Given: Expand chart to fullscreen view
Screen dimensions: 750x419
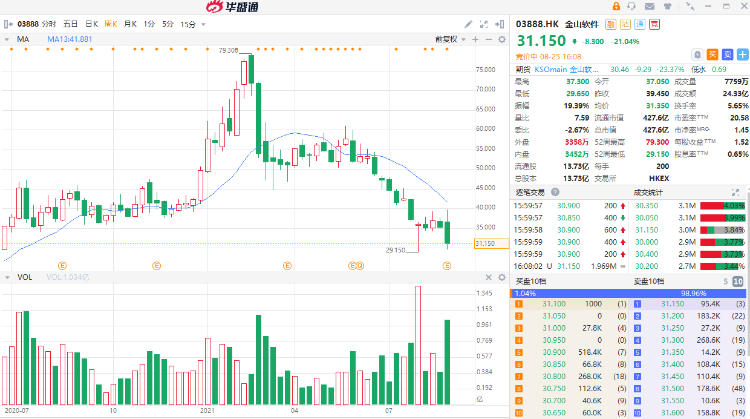Looking at the screenshot, I should 484,24.
